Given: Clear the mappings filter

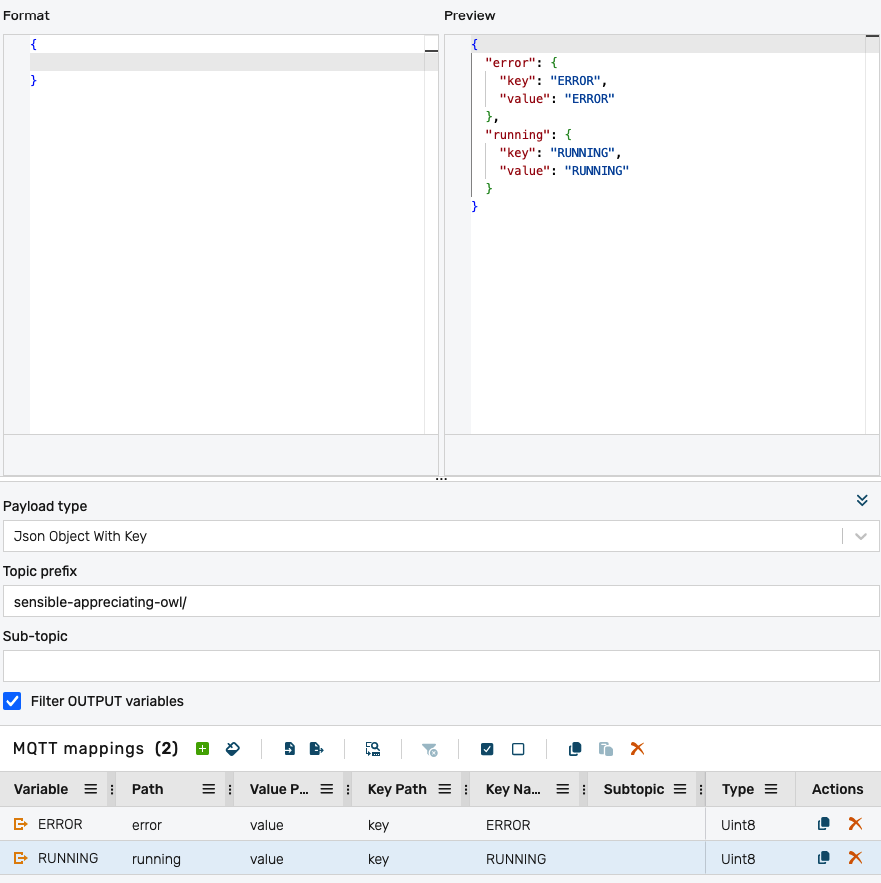Looking at the screenshot, I should pos(430,748).
